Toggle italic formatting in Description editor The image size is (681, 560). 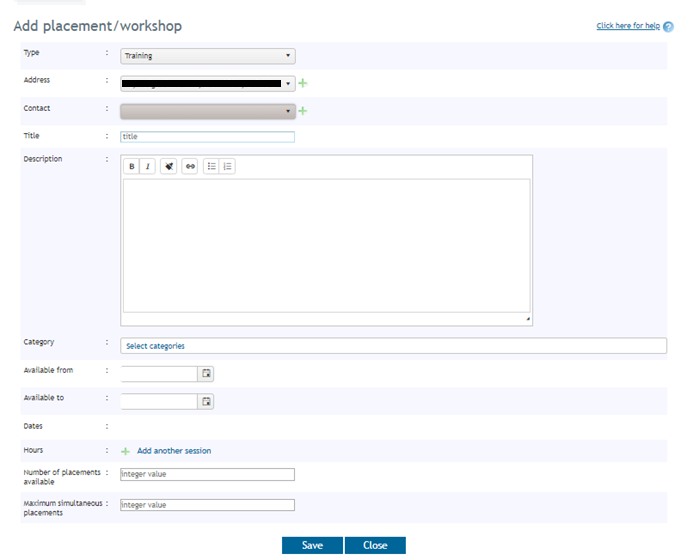[148, 166]
